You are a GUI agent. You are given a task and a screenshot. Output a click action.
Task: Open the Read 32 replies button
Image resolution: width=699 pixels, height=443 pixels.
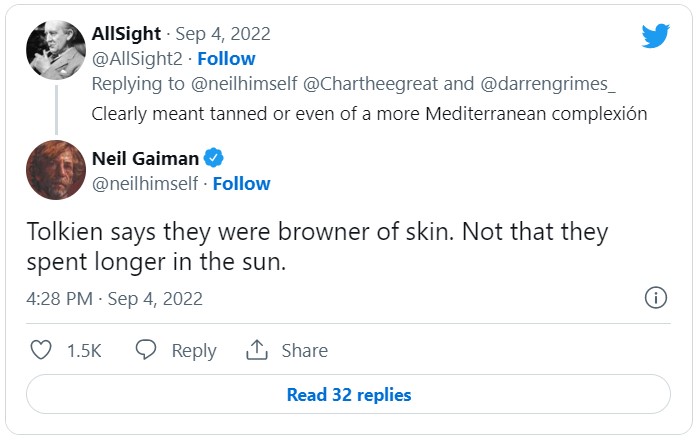click(348, 394)
